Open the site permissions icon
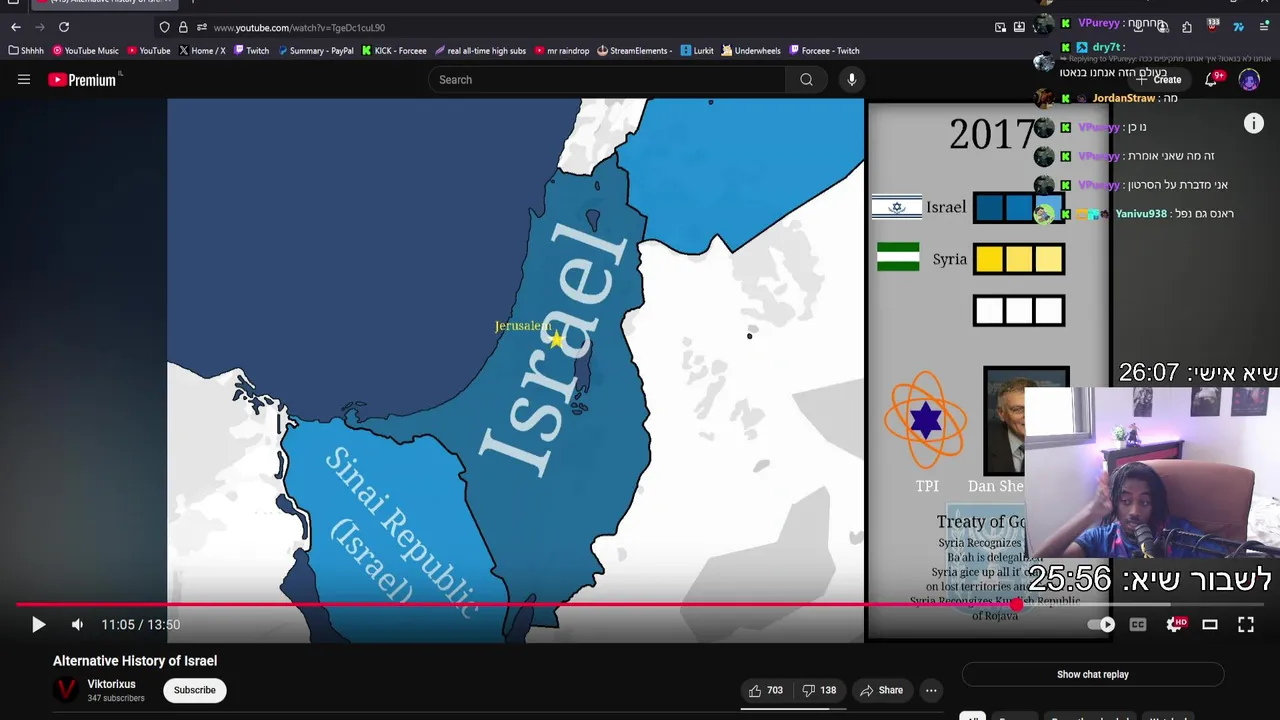The width and height of the screenshot is (1280, 720). (201, 27)
